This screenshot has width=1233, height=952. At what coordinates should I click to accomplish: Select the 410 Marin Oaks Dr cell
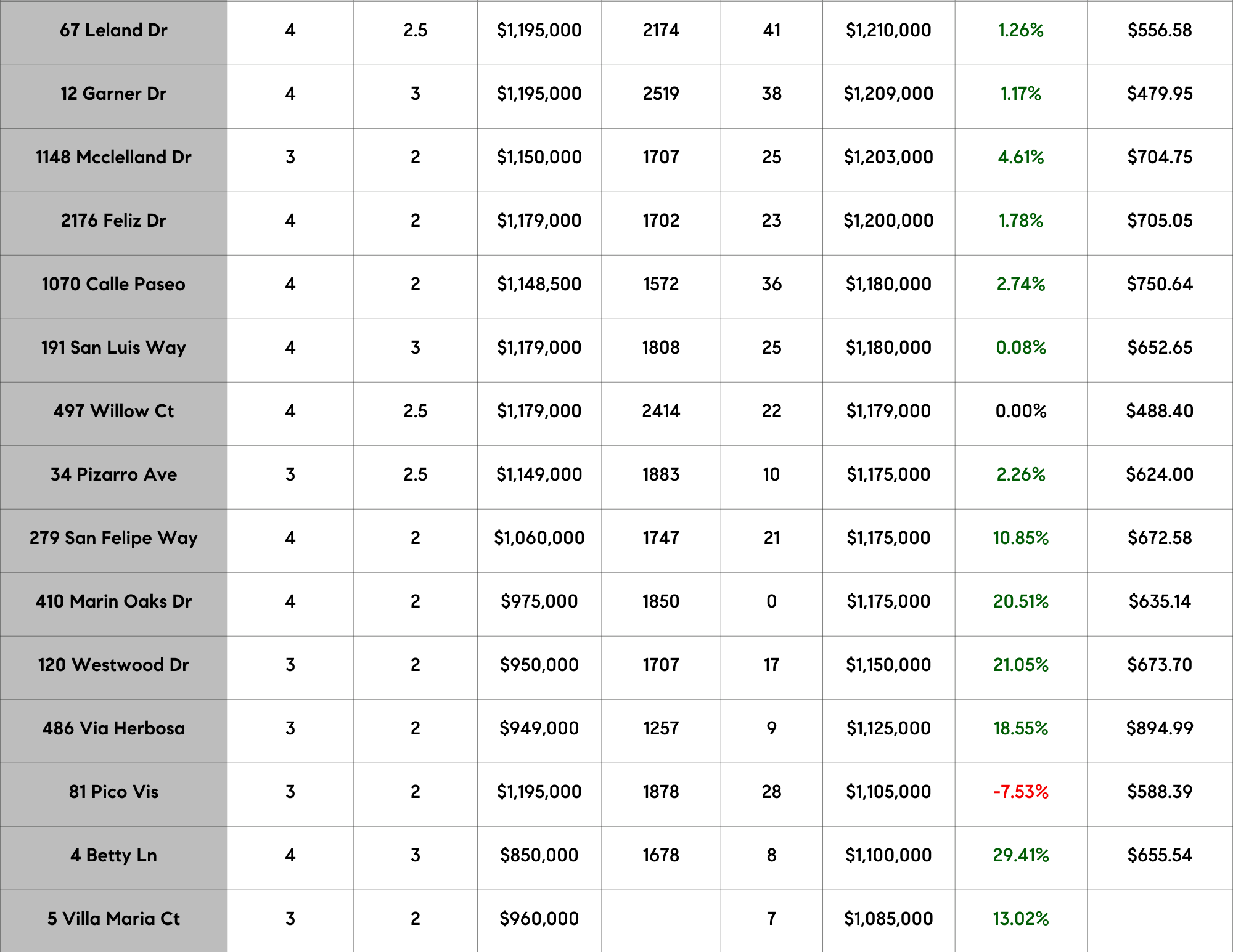pyautogui.click(x=113, y=601)
